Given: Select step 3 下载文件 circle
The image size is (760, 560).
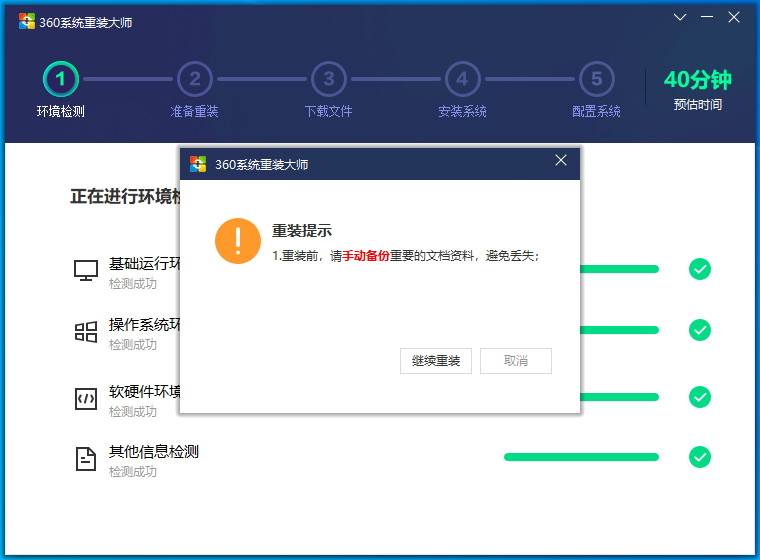Looking at the screenshot, I should (x=329, y=79).
